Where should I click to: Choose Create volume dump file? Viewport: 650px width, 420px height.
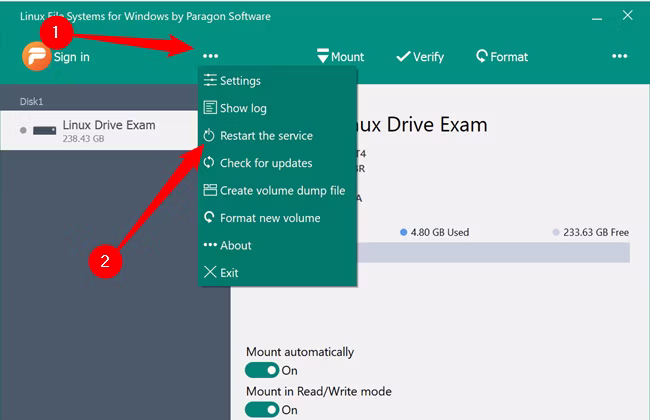[277, 190]
